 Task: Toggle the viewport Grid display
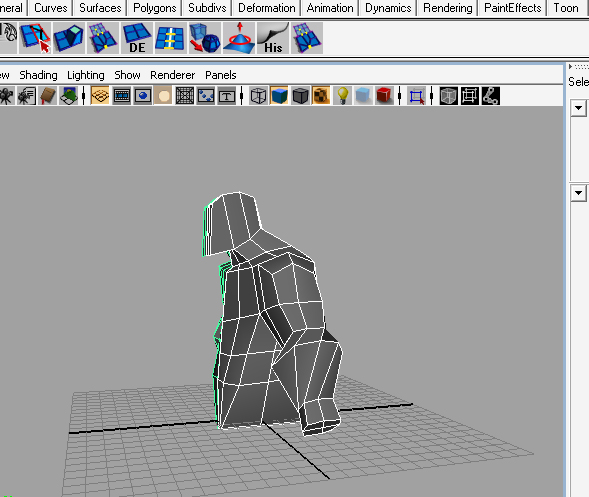click(100, 95)
